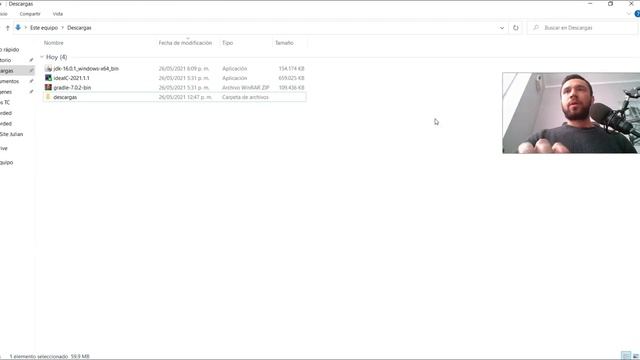Click the blue downloads arrow icon in address bar
The image size is (640, 360).
(18, 27)
